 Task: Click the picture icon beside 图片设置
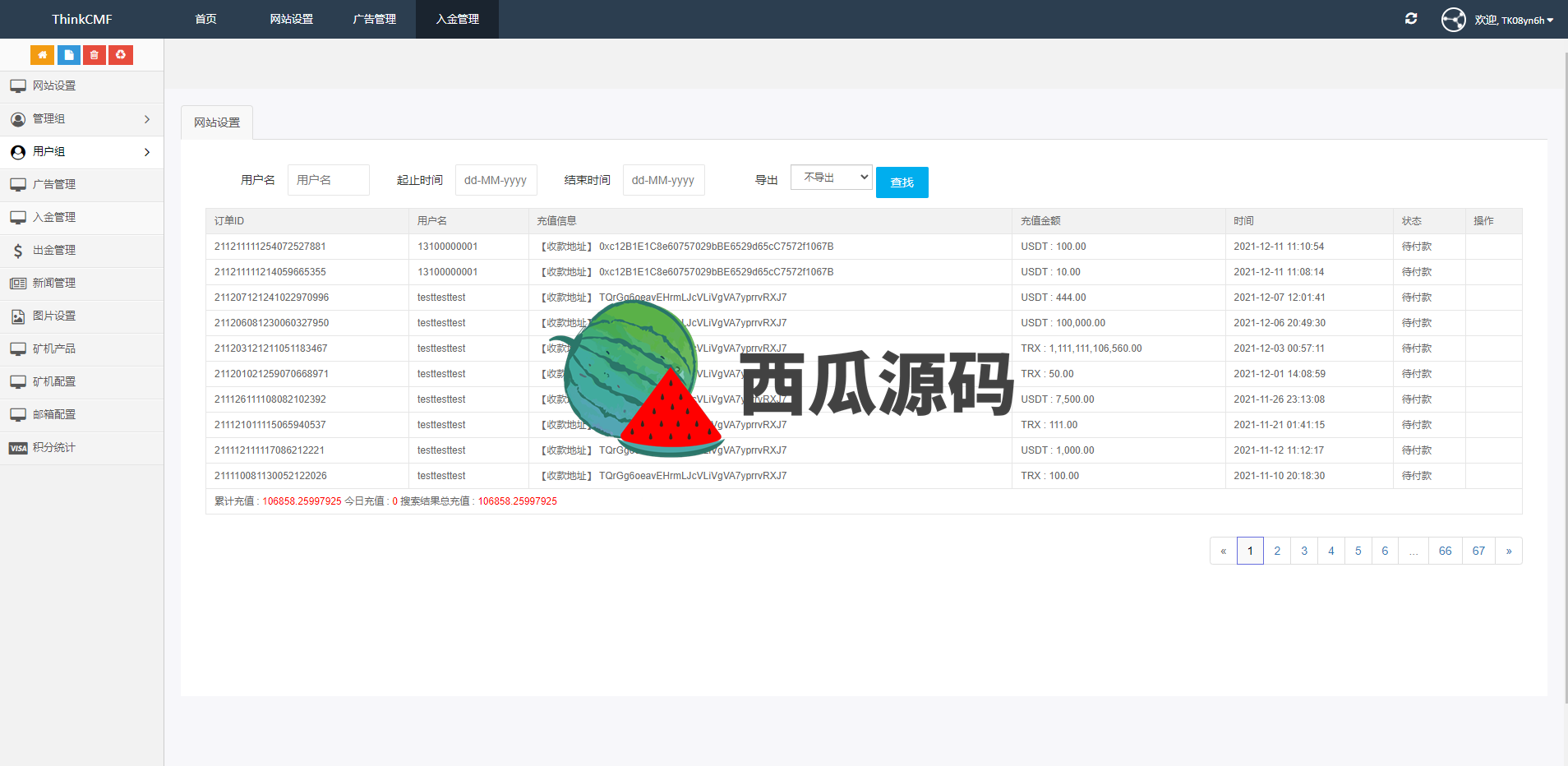point(18,316)
